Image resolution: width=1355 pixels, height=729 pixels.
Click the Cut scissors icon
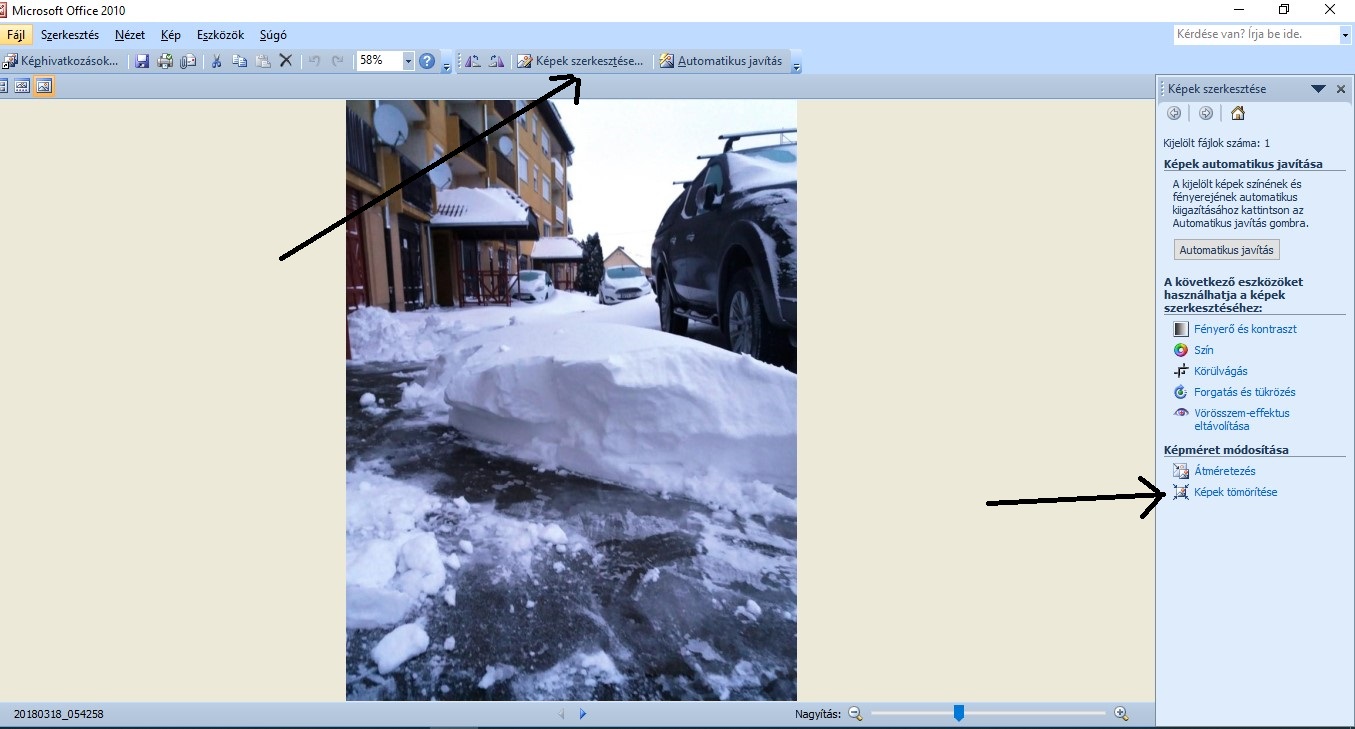point(216,61)
